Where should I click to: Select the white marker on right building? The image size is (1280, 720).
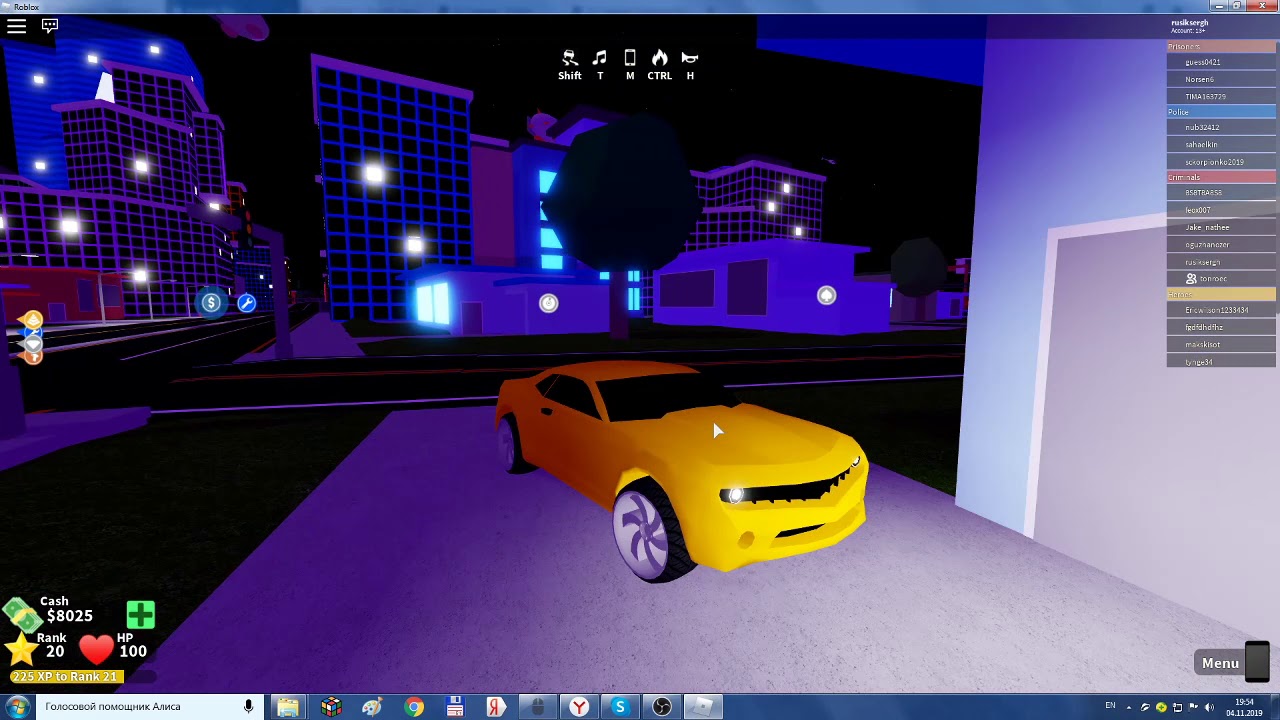[826, 295]
